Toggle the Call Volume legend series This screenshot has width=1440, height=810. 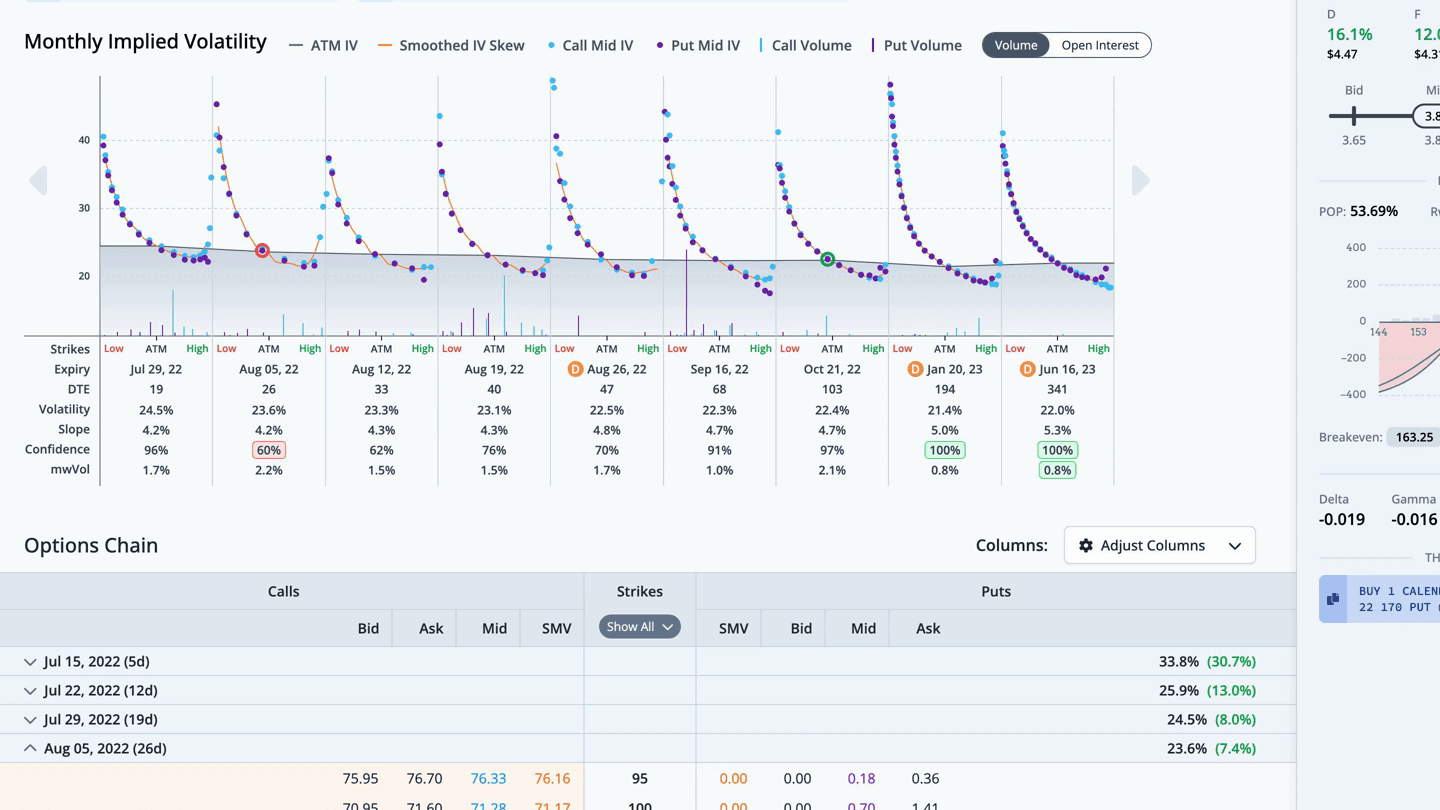pos(806,45)
